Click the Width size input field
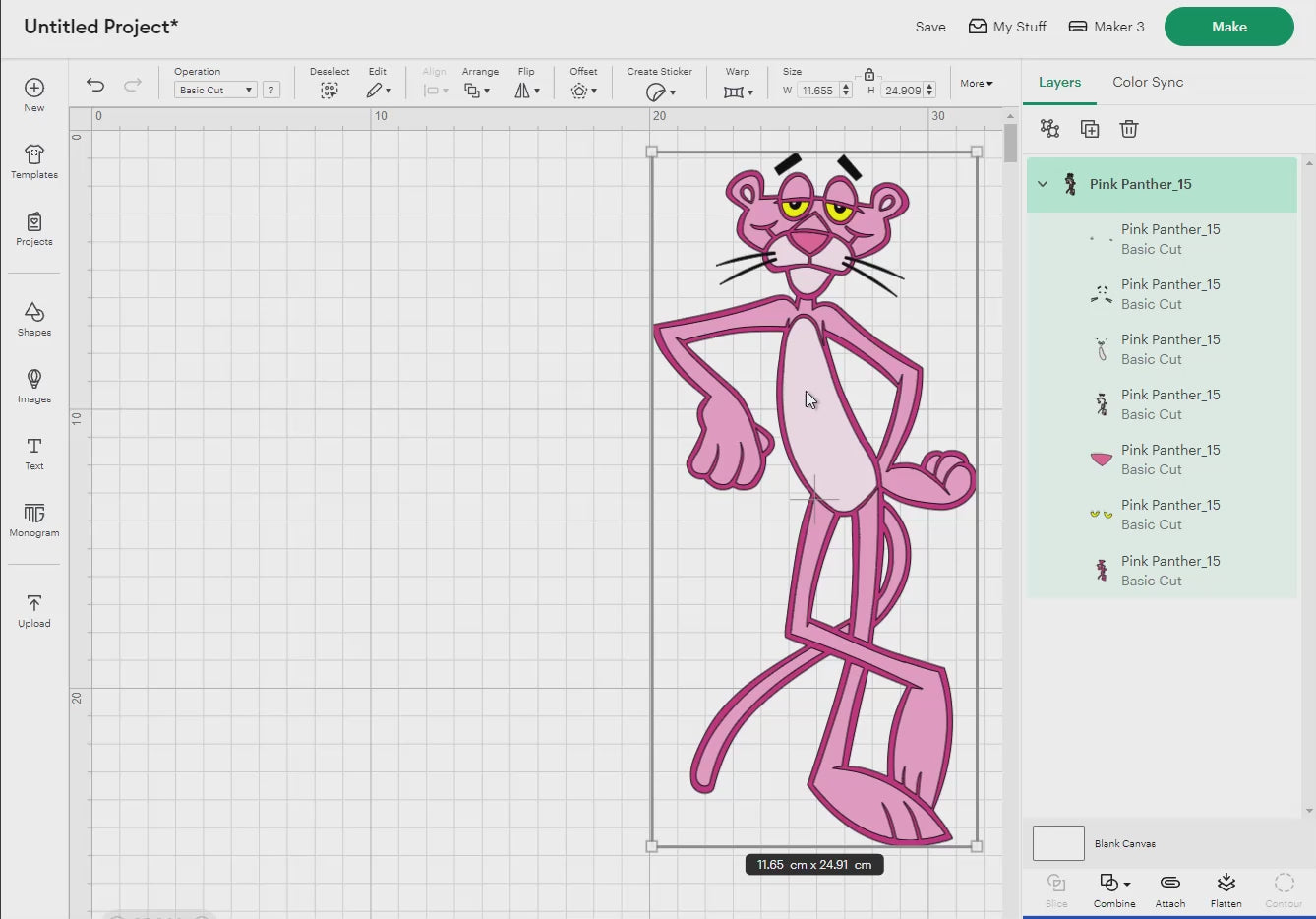This screenshot has height=919, width=1316. pos(817,90)
